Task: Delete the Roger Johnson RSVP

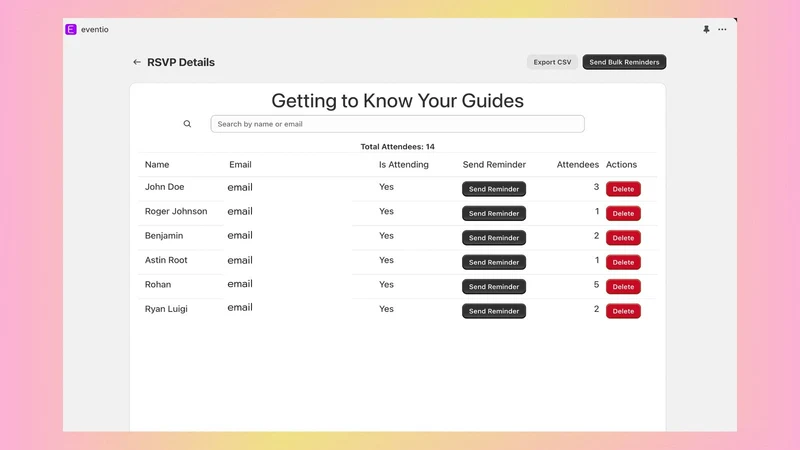Action: [623, 213]
